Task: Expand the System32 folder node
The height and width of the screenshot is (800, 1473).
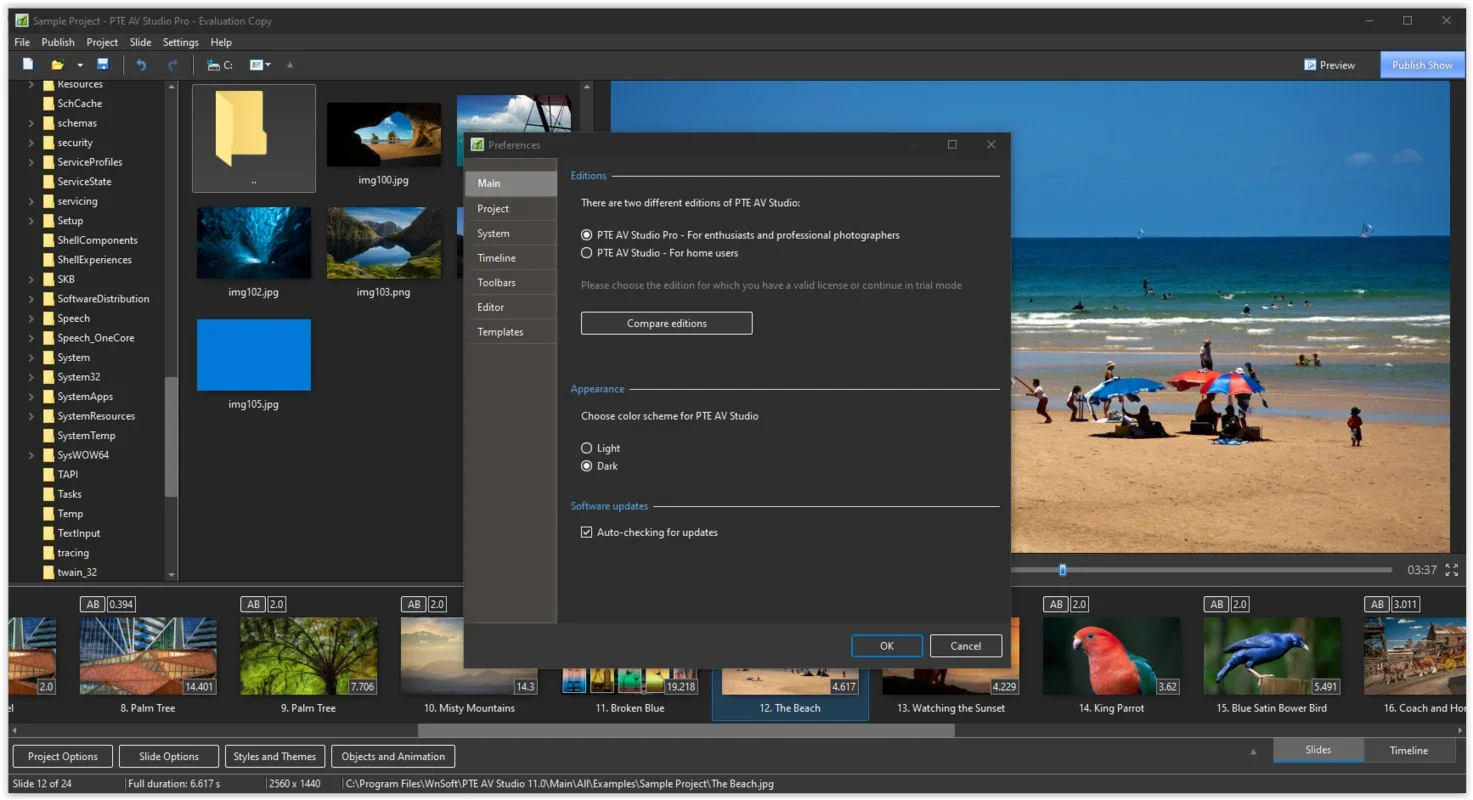Action: pos(31,377)
